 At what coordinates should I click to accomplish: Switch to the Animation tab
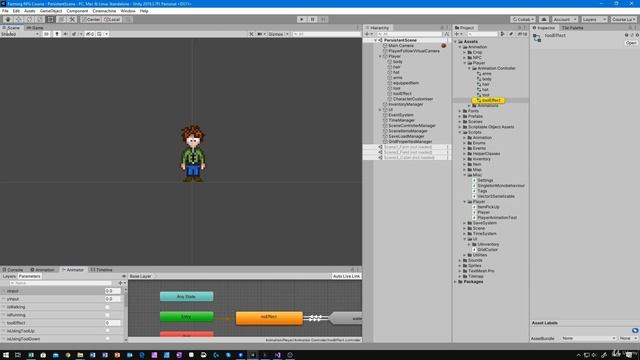pos(42,270)
